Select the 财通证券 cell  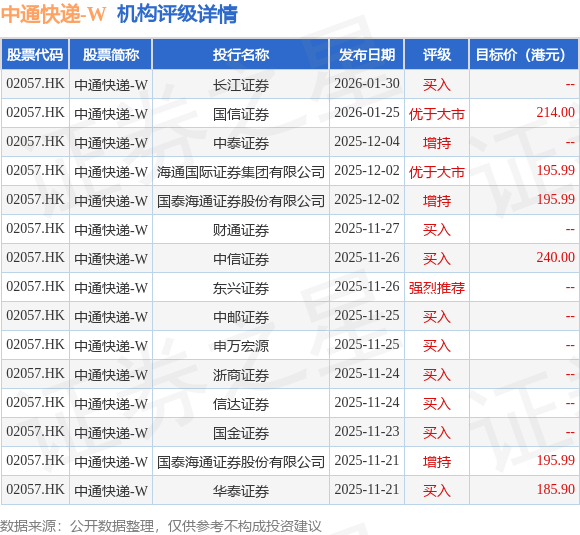point(241,230)
